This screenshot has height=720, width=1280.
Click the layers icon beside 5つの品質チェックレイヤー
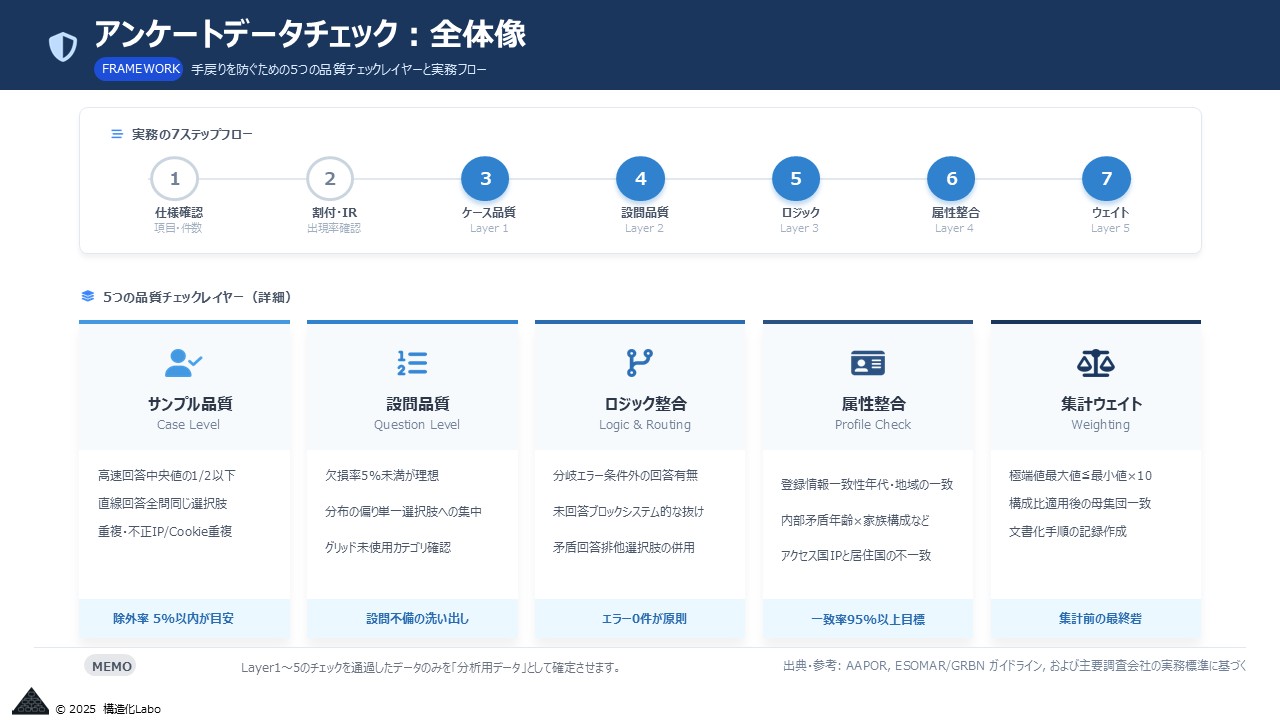[88, 297]
